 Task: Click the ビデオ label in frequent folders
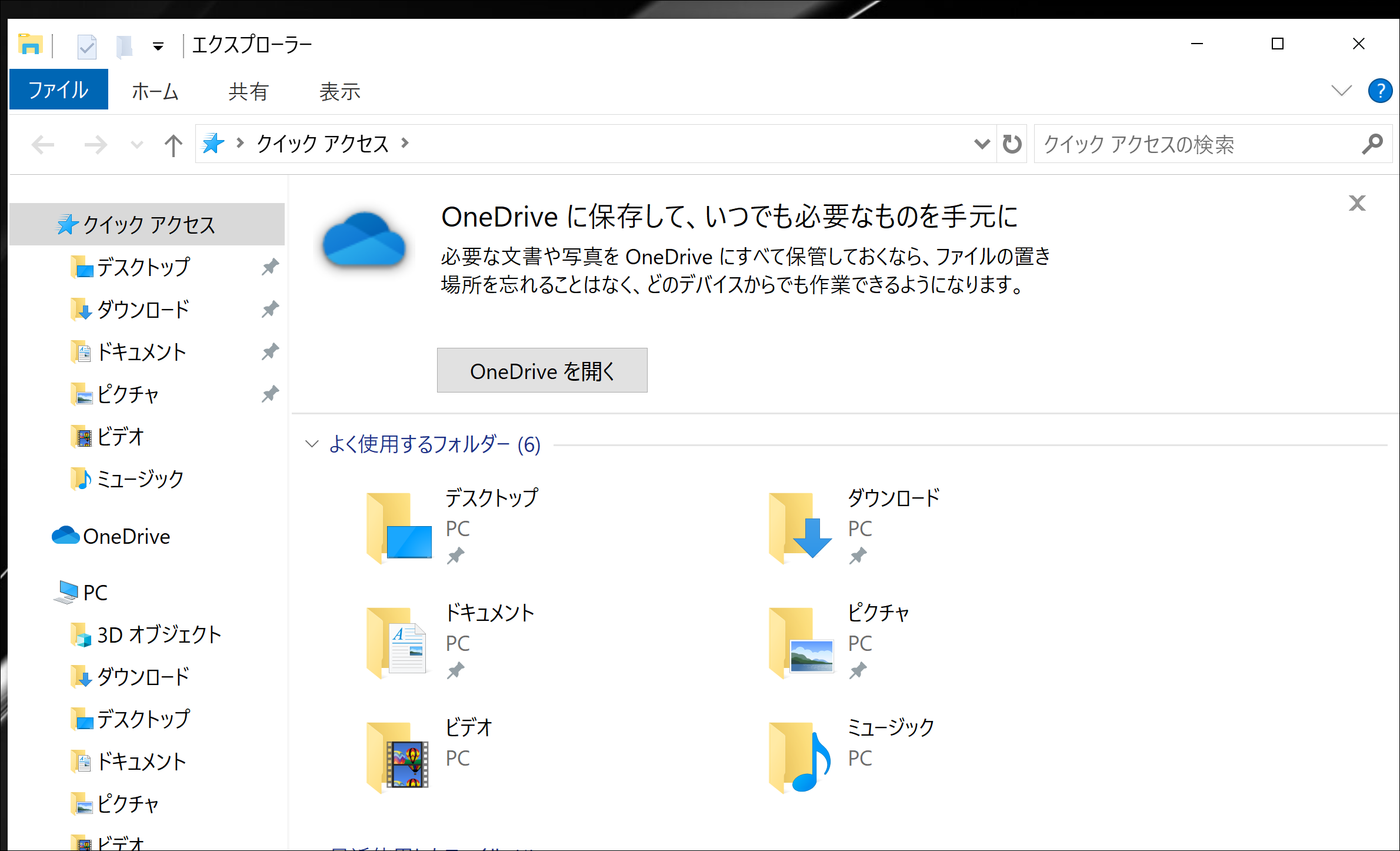468,727
